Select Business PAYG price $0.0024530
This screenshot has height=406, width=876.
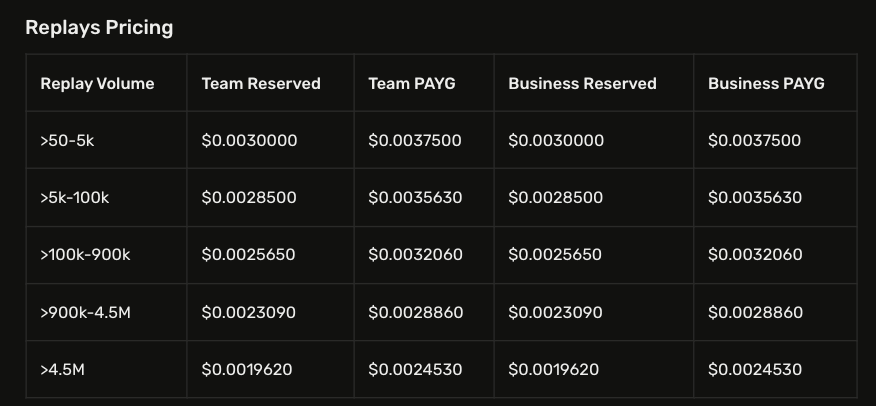point(755,370)
